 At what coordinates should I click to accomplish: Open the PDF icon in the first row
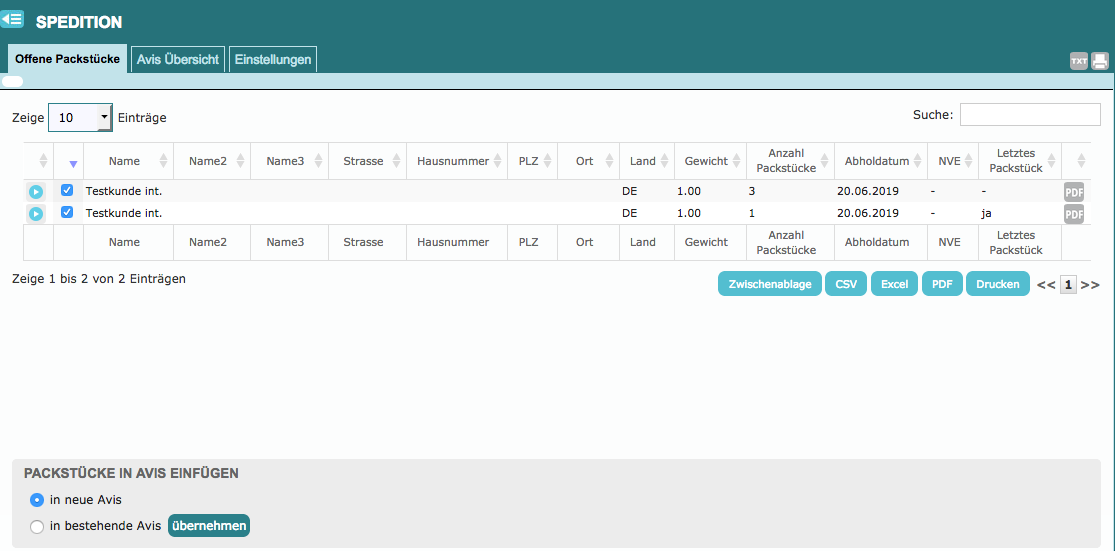(x=1074, y=192)
